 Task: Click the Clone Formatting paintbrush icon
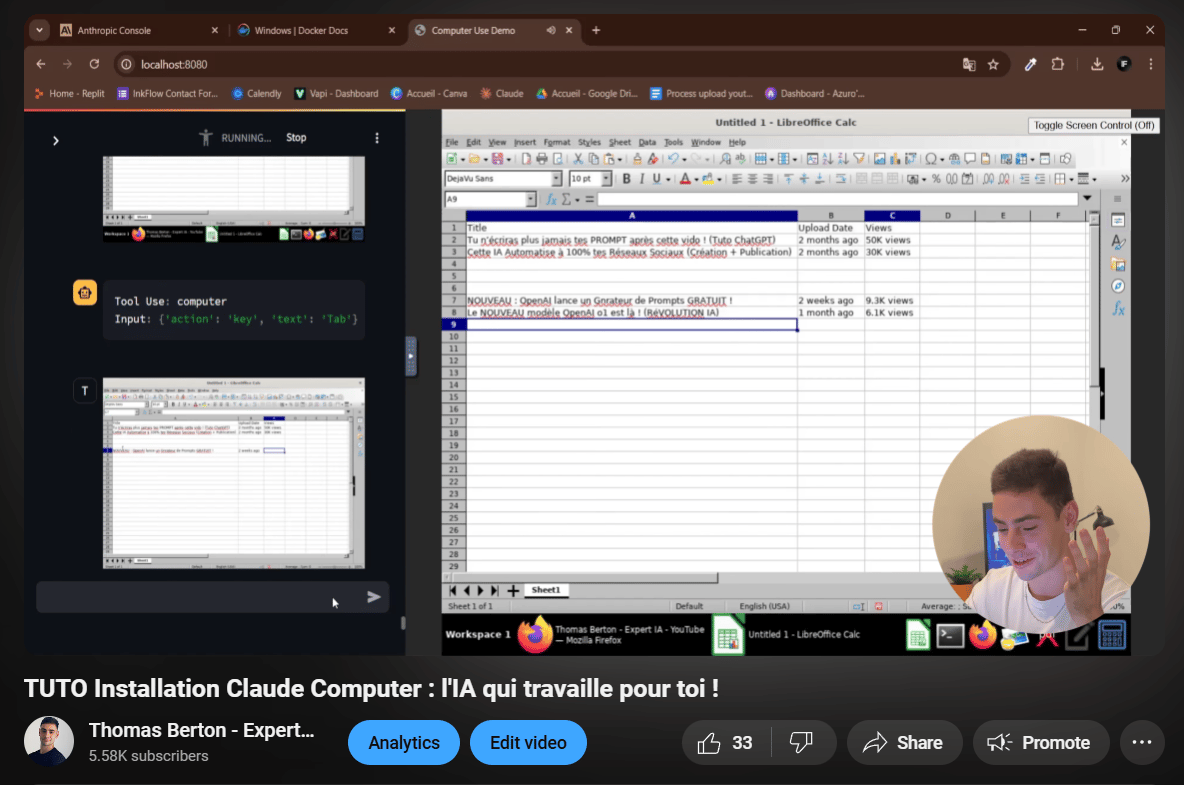[x=637, y=159]
